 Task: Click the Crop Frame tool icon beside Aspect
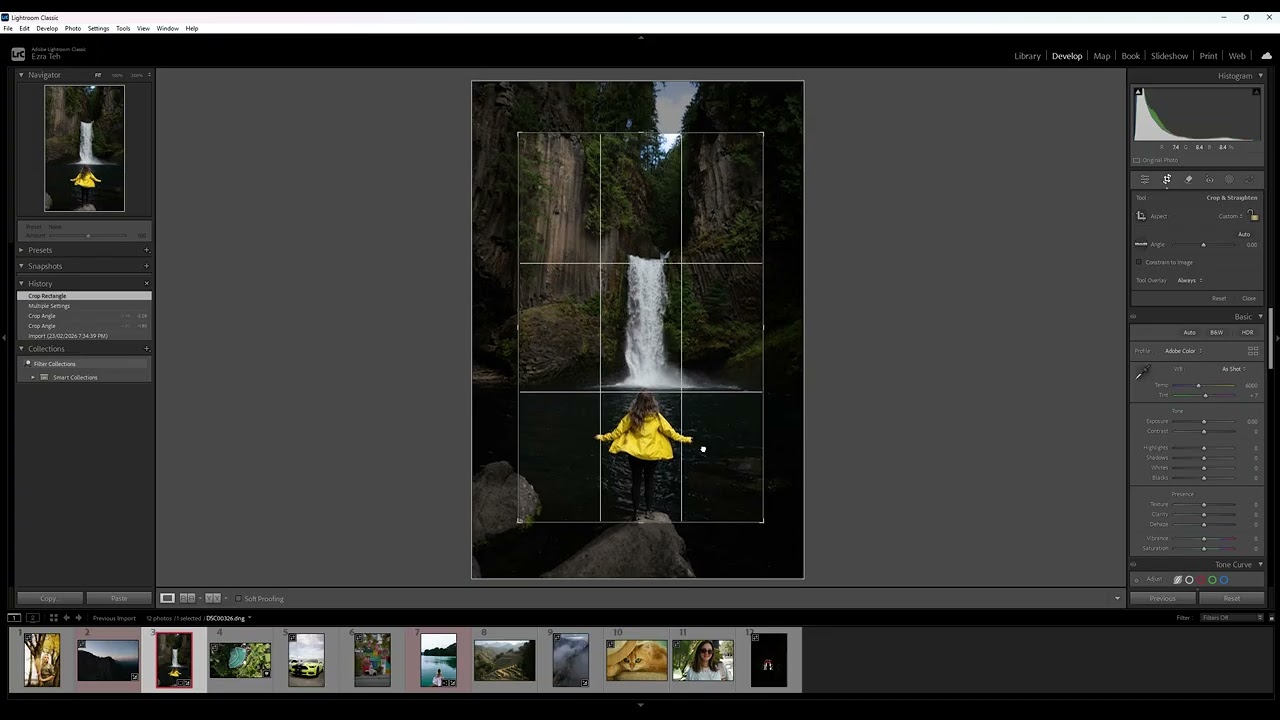click(1141, 216)
